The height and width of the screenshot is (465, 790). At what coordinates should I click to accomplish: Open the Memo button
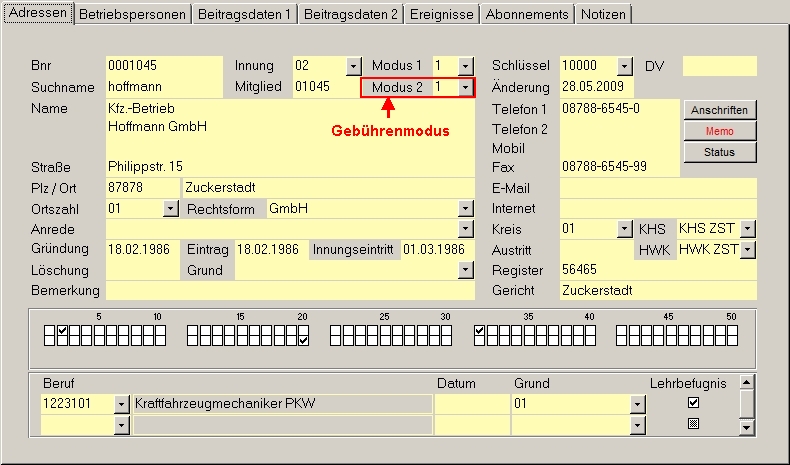click(719, 131)
